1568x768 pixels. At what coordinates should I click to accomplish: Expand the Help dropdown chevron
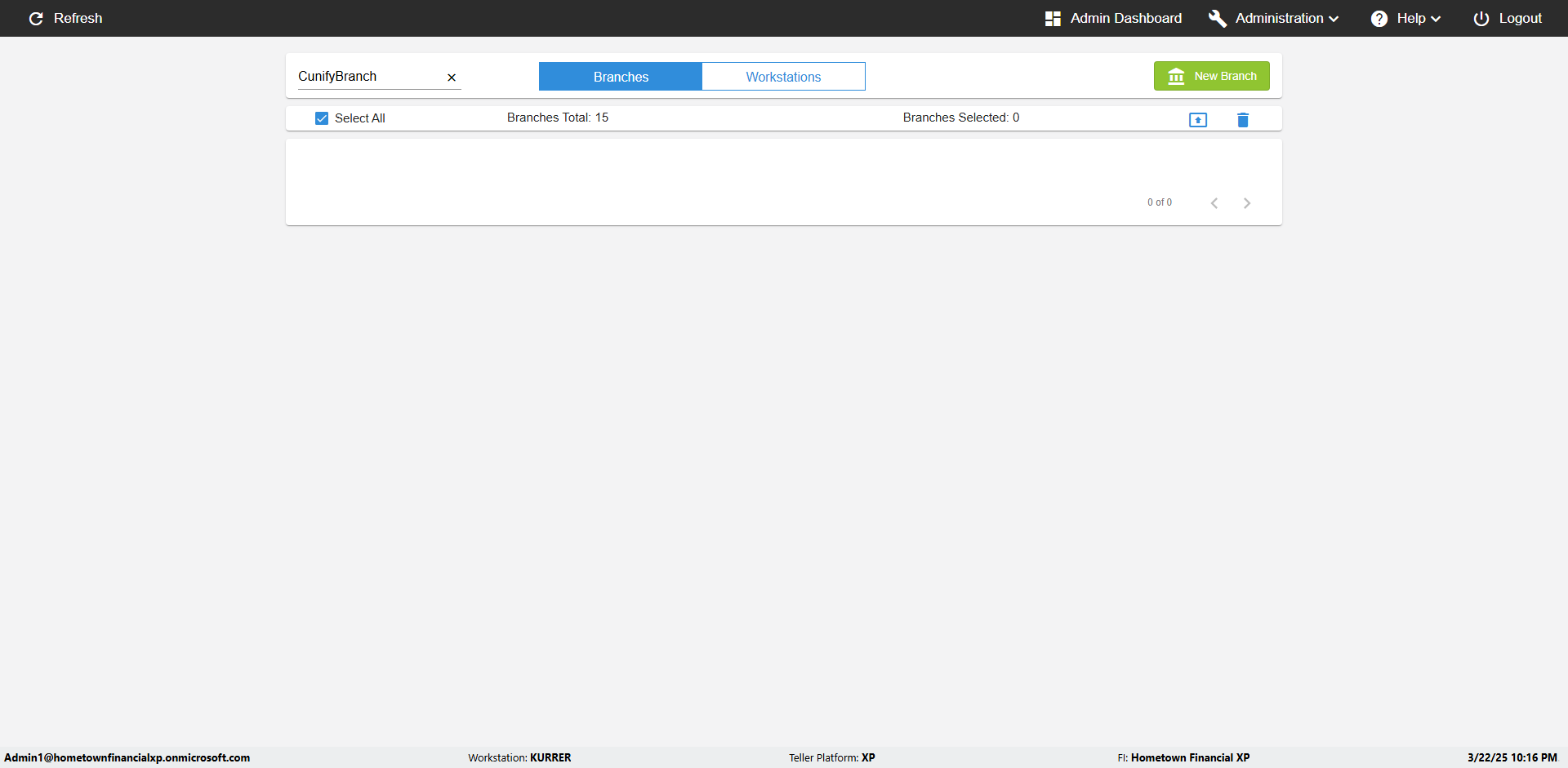coord(1436,19)
